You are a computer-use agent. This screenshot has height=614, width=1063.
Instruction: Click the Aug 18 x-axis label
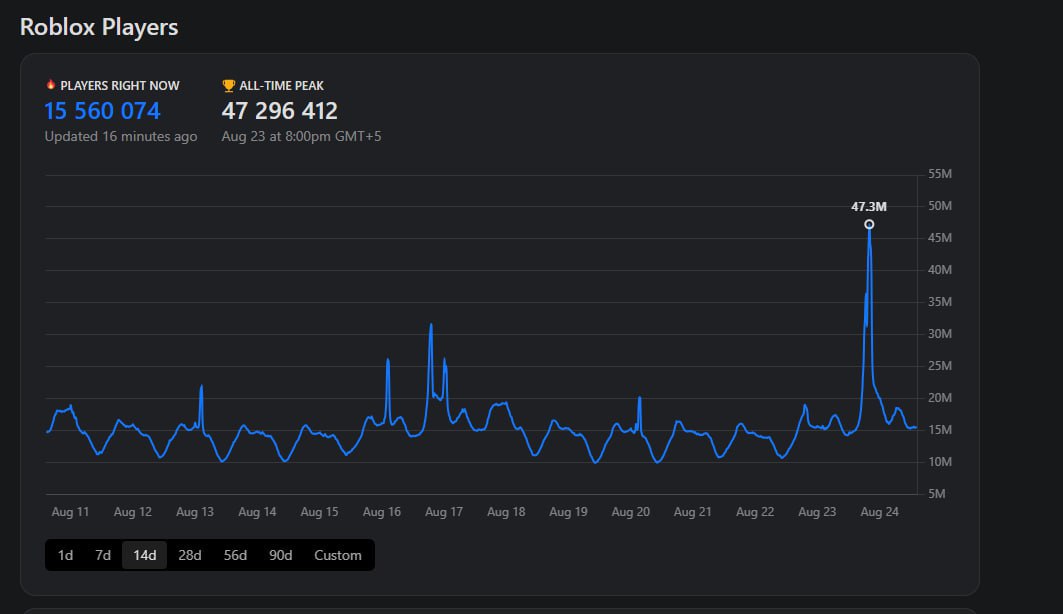tap(506, 512)
